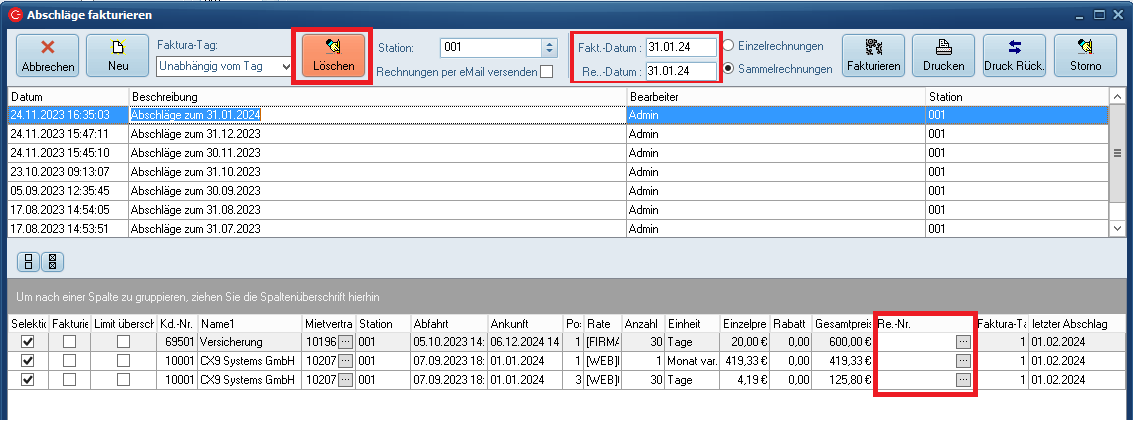Viewport: 1135px width, 422px height.
Task: Sort by the Beschreibung column header
Action: tap(376, 97)
